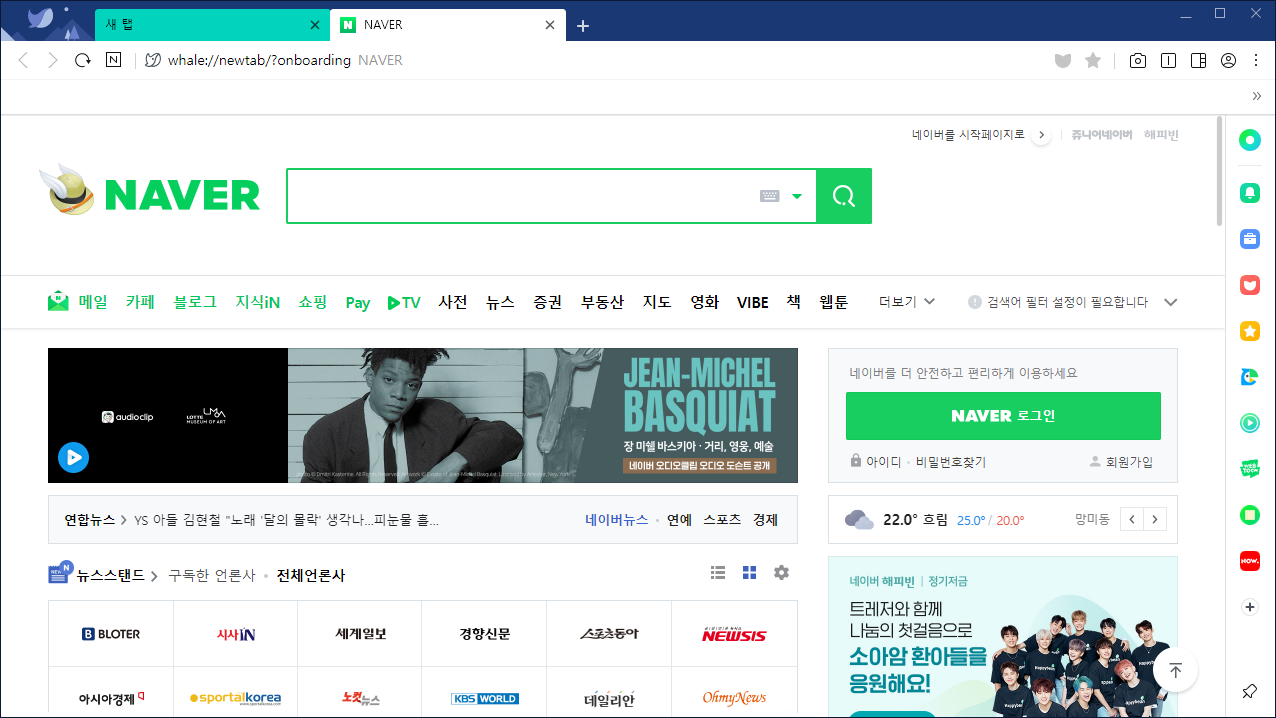This screenshot has width=1276, height=718.
Task: Open the green square sidebar icon
Action: 1250,515
